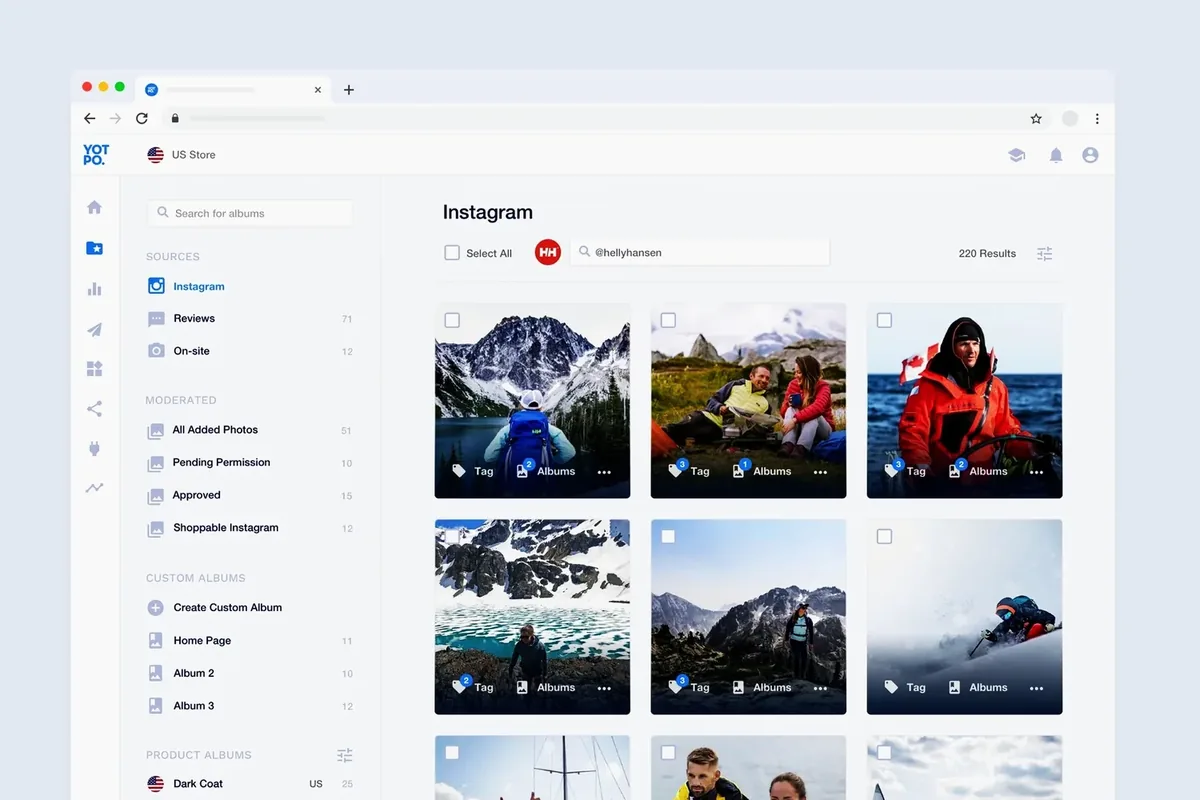Image resolution: width=1200 pixels, height=800 pixels.
Task: Click the share icon in left rail
Action: [x=94, y=408]
